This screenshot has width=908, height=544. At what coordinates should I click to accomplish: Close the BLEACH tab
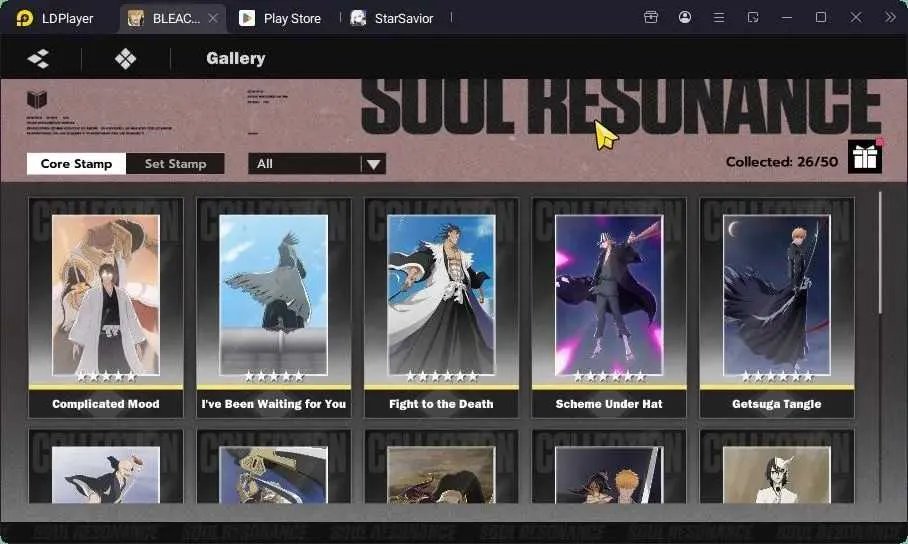pos(213,18)
